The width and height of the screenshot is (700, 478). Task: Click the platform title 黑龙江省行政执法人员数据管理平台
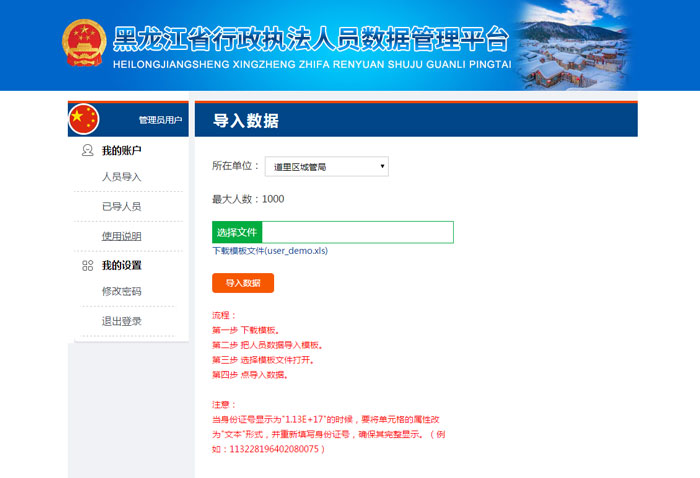(x=311, y=39)
